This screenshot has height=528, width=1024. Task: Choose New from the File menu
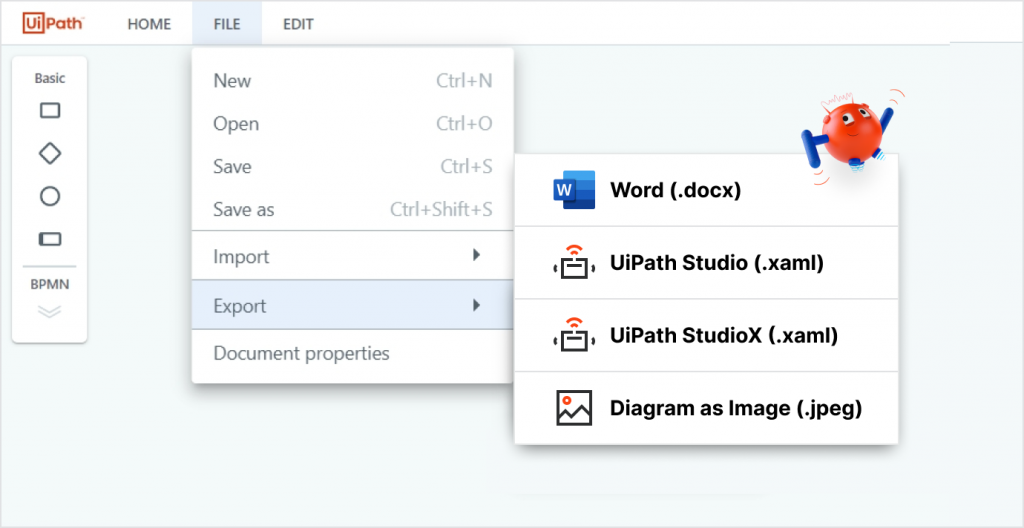pos(353,81)
